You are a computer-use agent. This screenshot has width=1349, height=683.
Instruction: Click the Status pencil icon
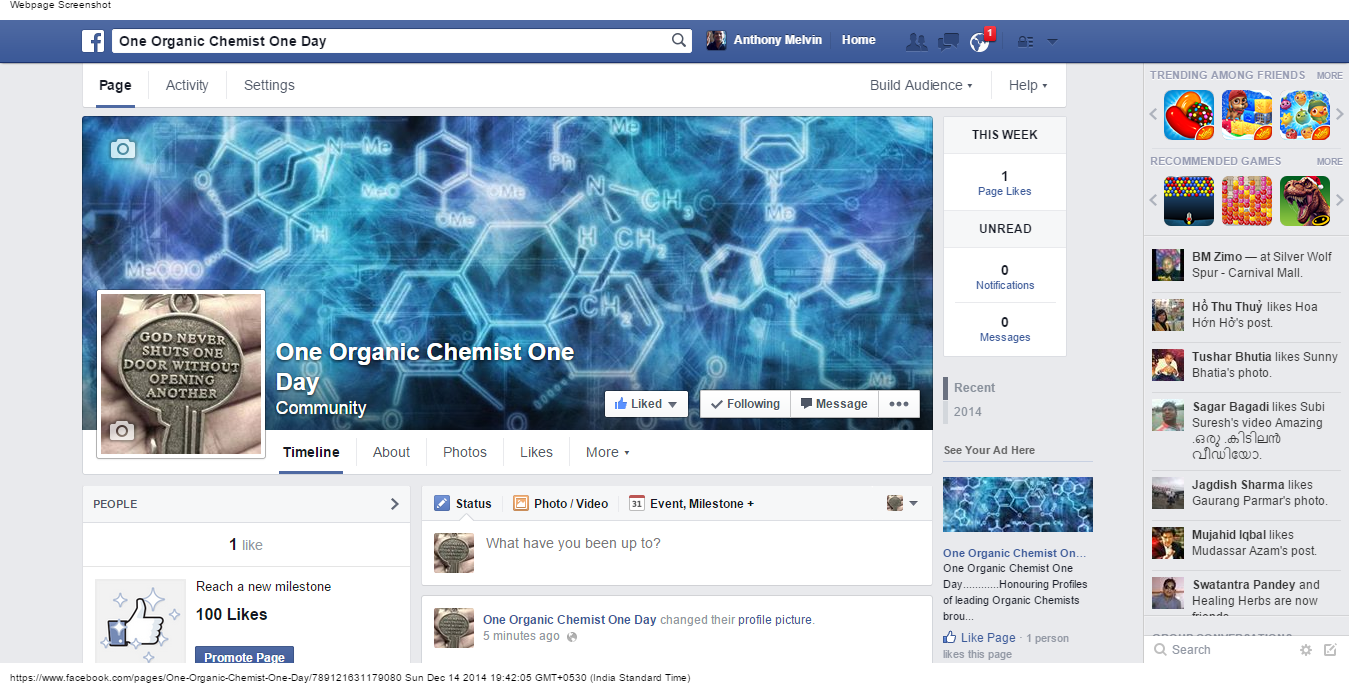(x=442, y=503)
